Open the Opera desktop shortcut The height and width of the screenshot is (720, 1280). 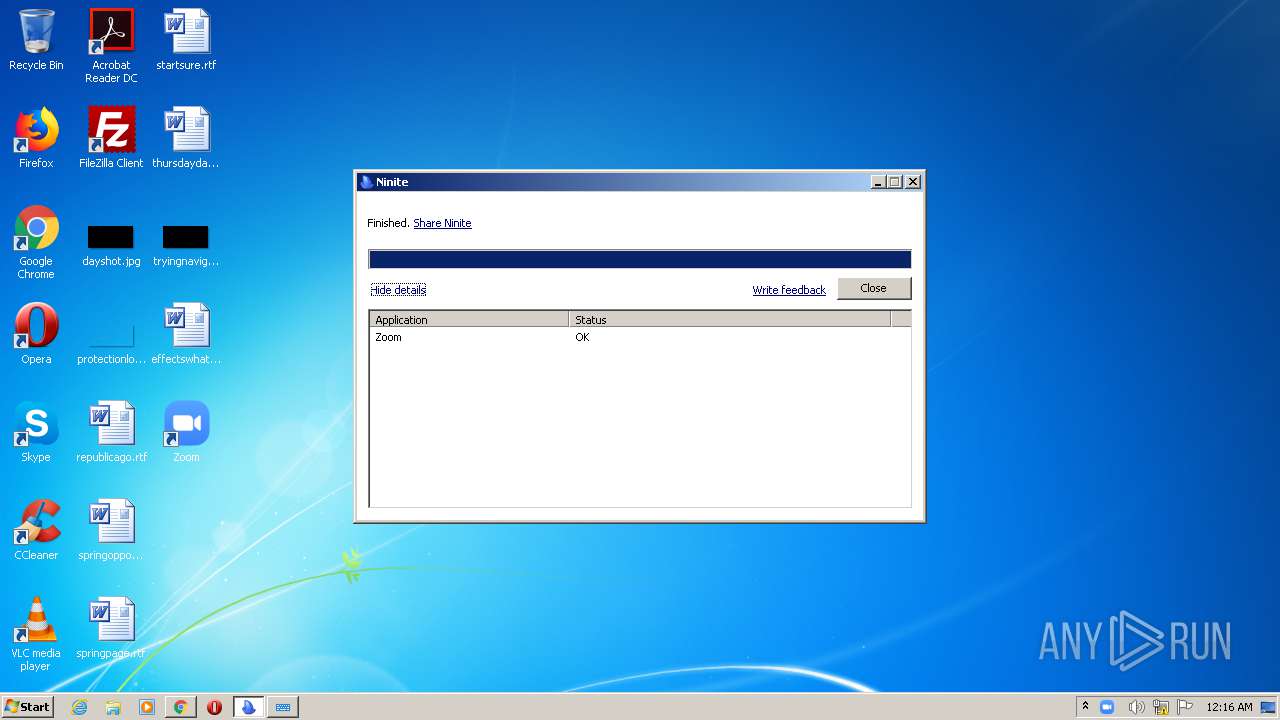tap(36, 334)
